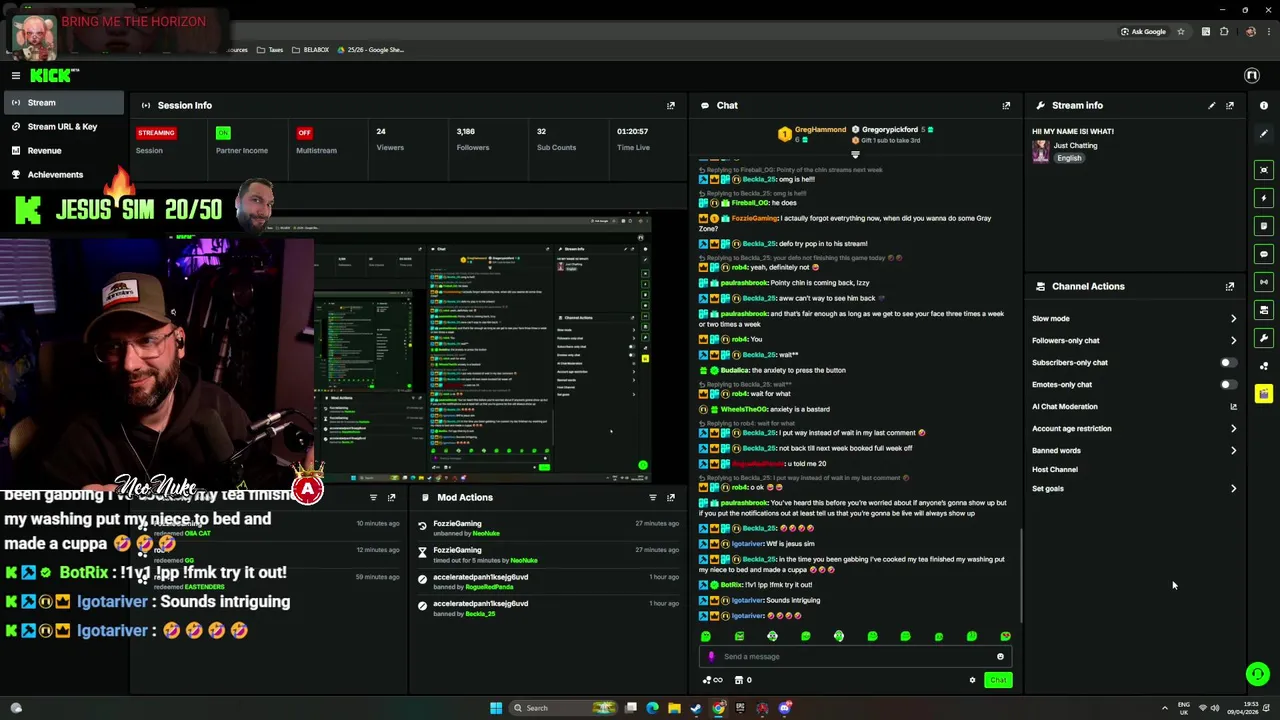
Task: Open the yellow clapperboard clips icon
Action: click(1264, 394)
